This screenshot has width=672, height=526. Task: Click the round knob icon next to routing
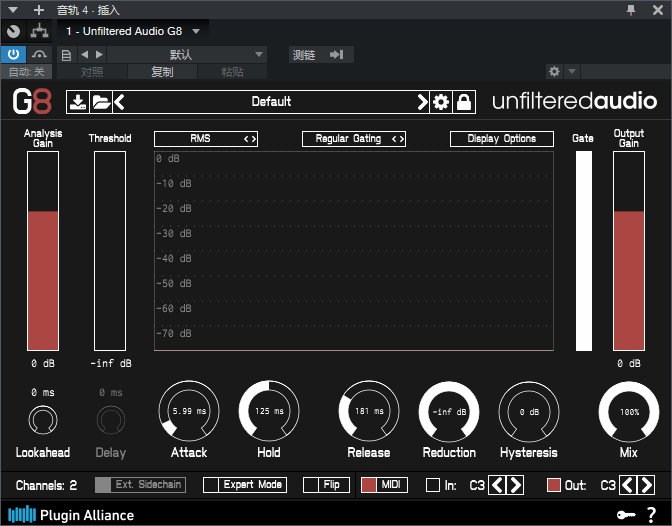click(14, 31)
